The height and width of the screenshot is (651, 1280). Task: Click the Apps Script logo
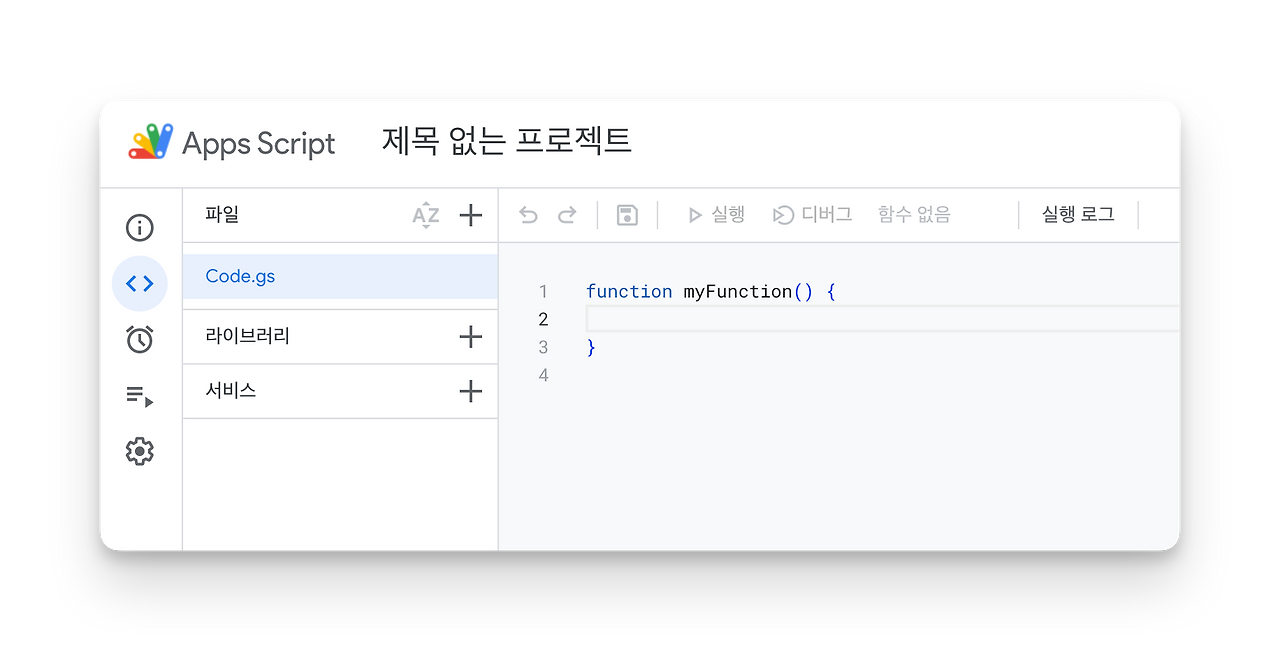pos(148,142)
